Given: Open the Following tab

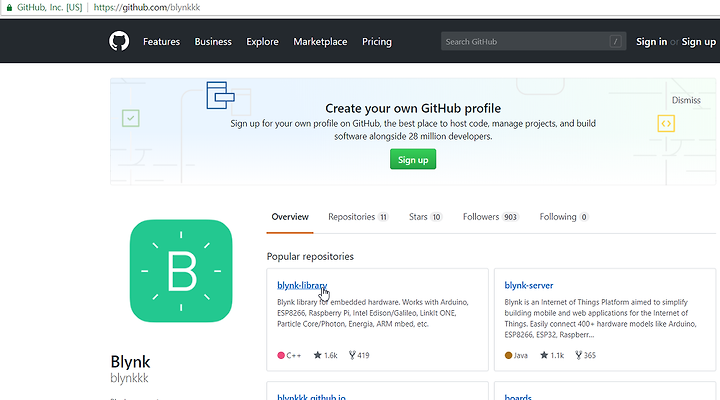Looking at the screenshot, I should click(x=564, y=217).
